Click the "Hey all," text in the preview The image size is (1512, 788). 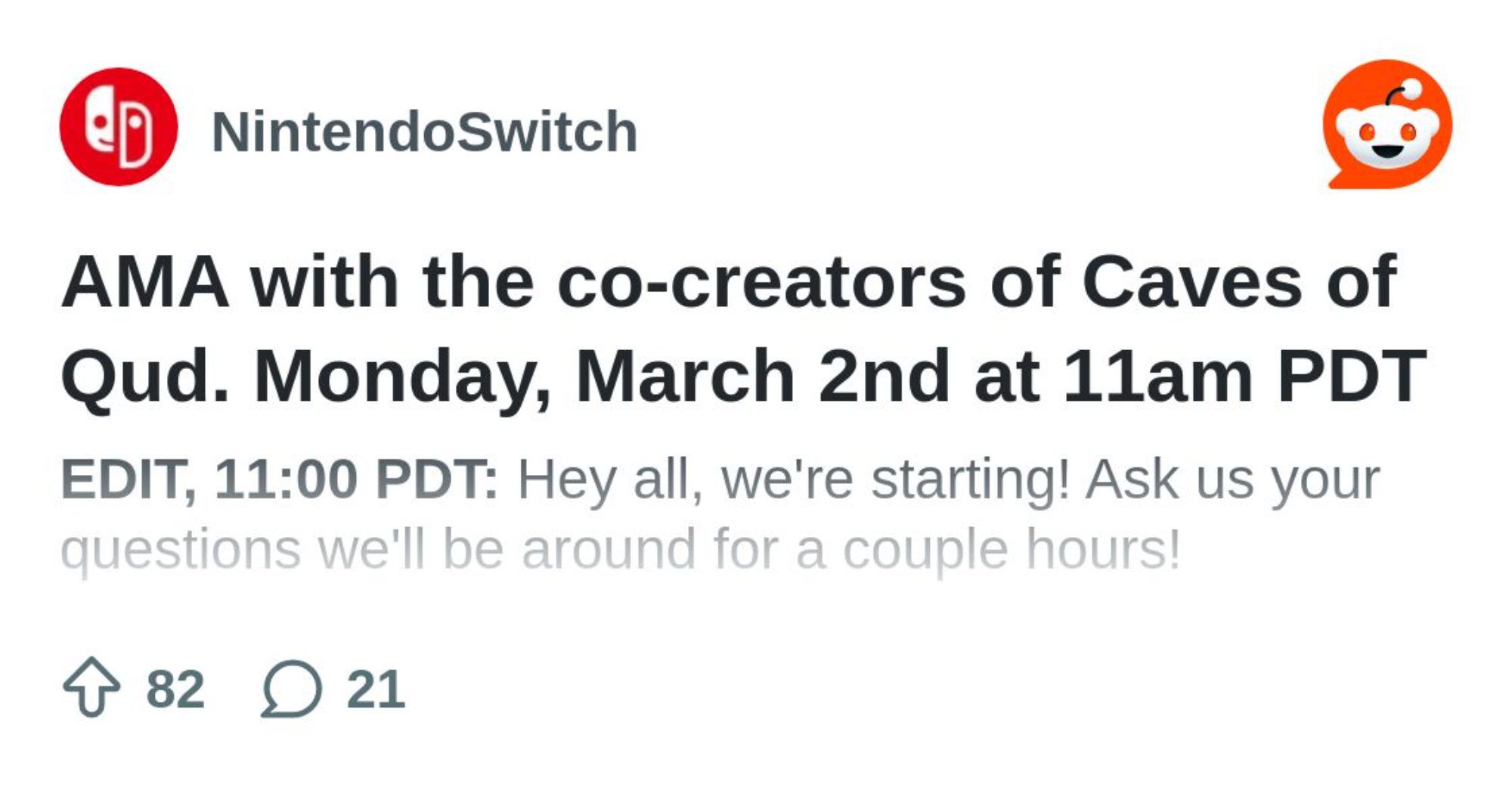pyautogui.click(x=610, y=479)
